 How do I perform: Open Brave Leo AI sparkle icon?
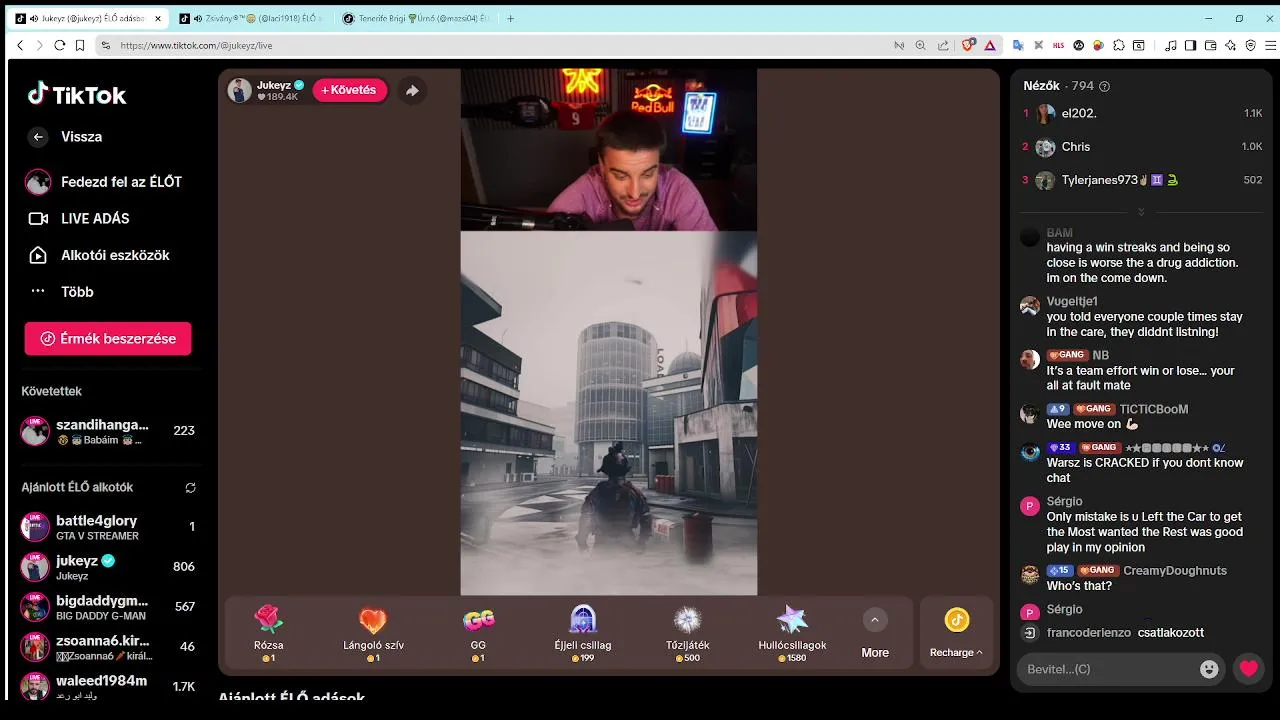pyautogui.click(x=1230, y=45)
